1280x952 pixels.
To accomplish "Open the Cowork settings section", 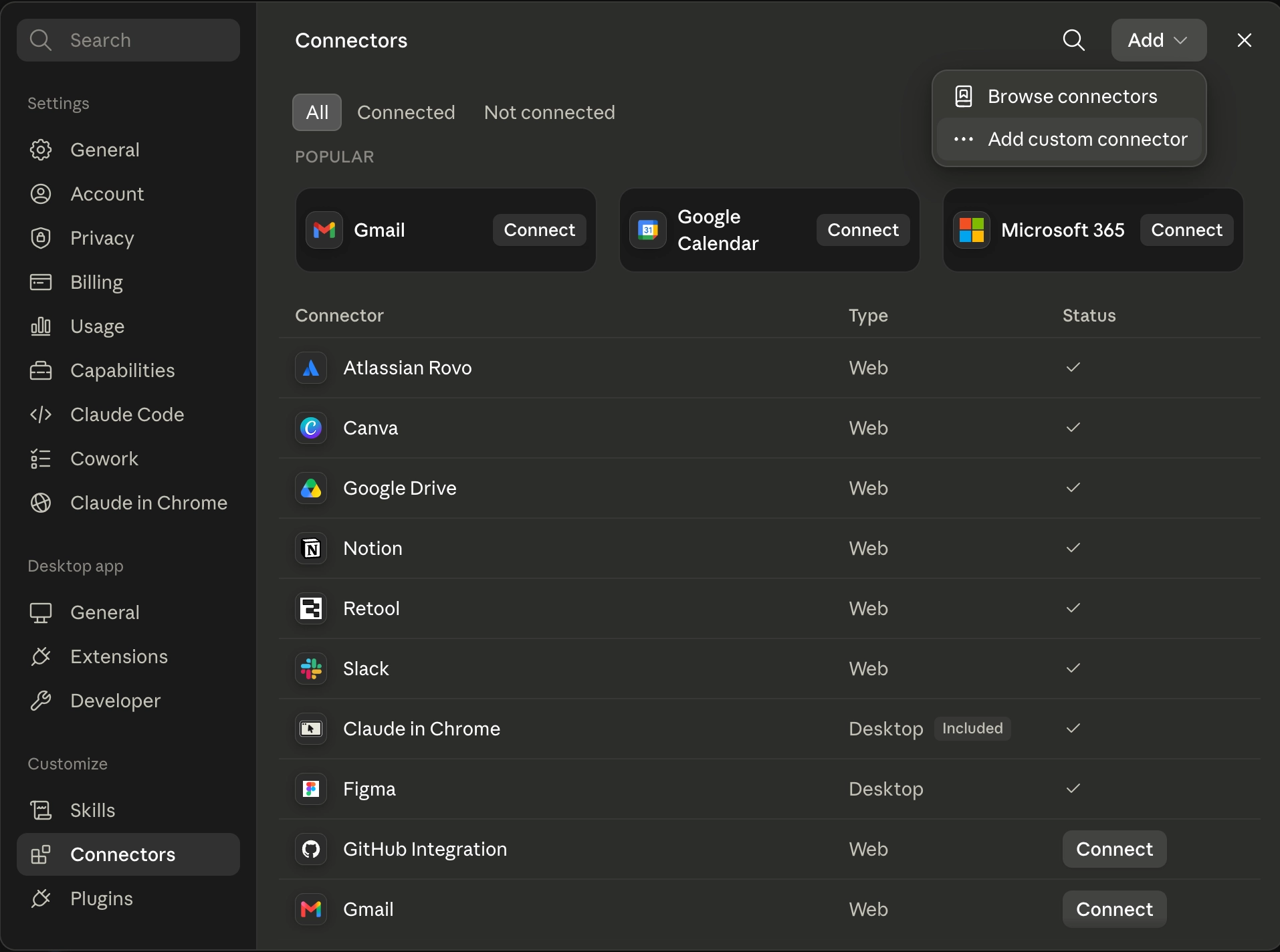I will (x=128, y=459).
